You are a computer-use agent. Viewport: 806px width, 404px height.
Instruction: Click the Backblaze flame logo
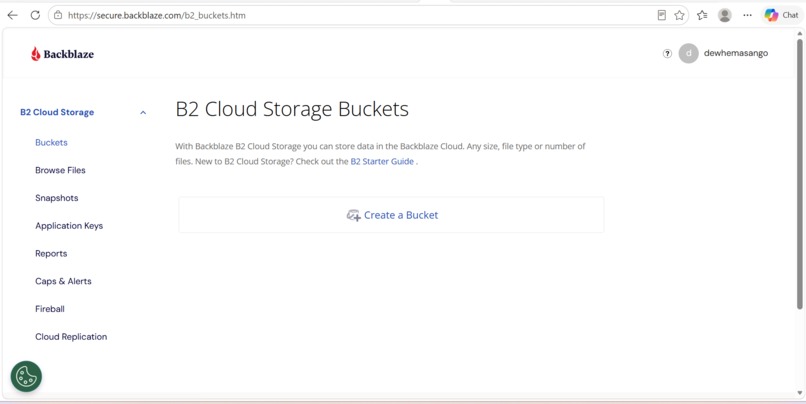coord(35,54)
